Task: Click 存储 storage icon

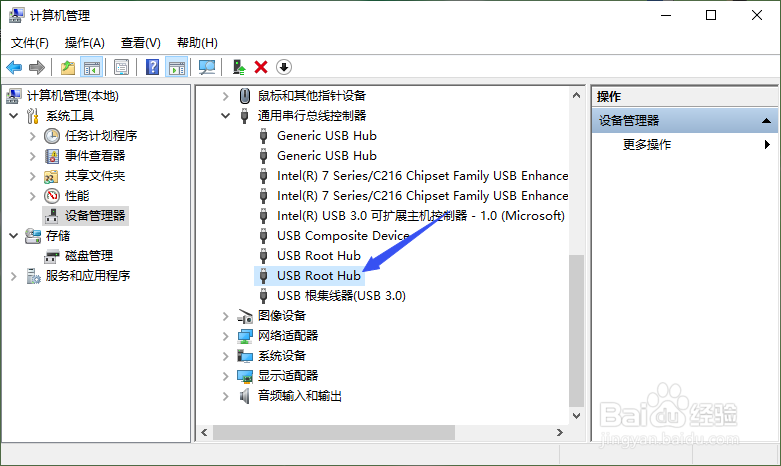Action: [x=33, y=235]
